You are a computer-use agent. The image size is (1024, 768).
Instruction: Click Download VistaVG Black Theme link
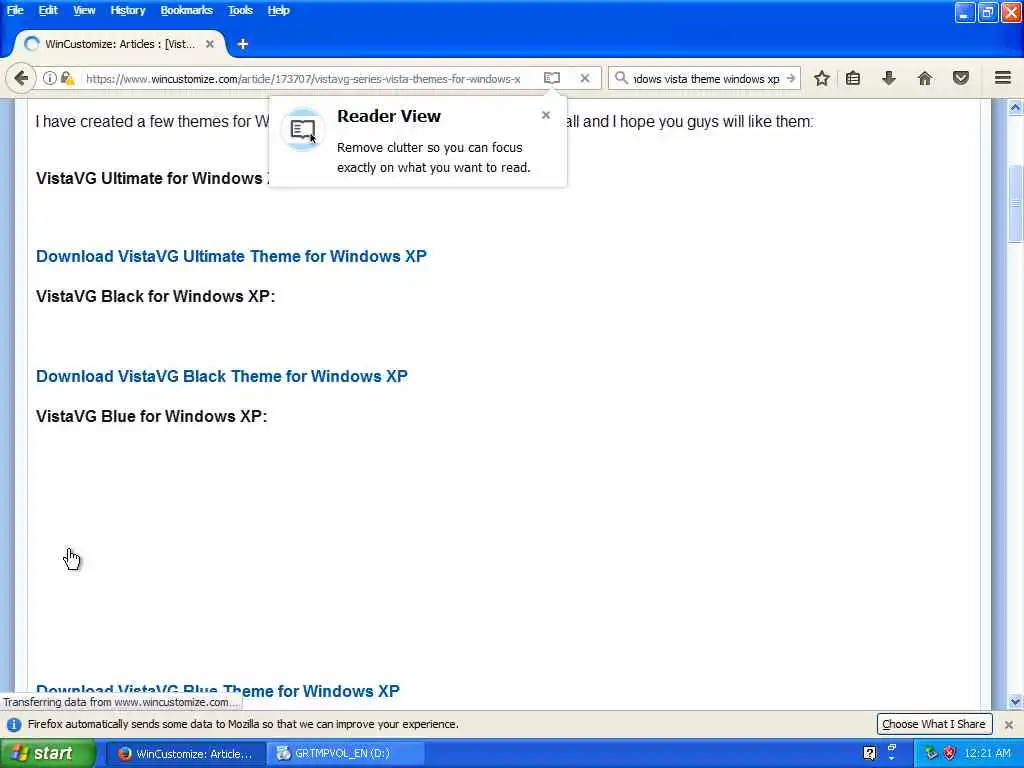click(221, 376)
